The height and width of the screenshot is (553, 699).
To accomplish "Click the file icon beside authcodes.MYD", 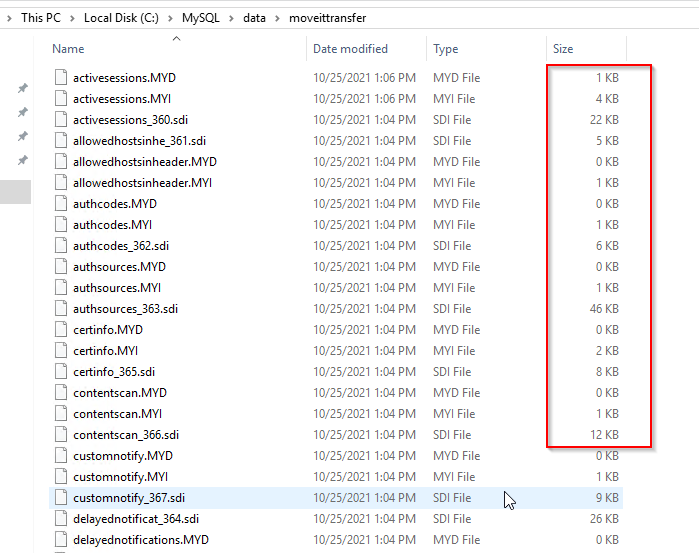I will tap(61, 203).
